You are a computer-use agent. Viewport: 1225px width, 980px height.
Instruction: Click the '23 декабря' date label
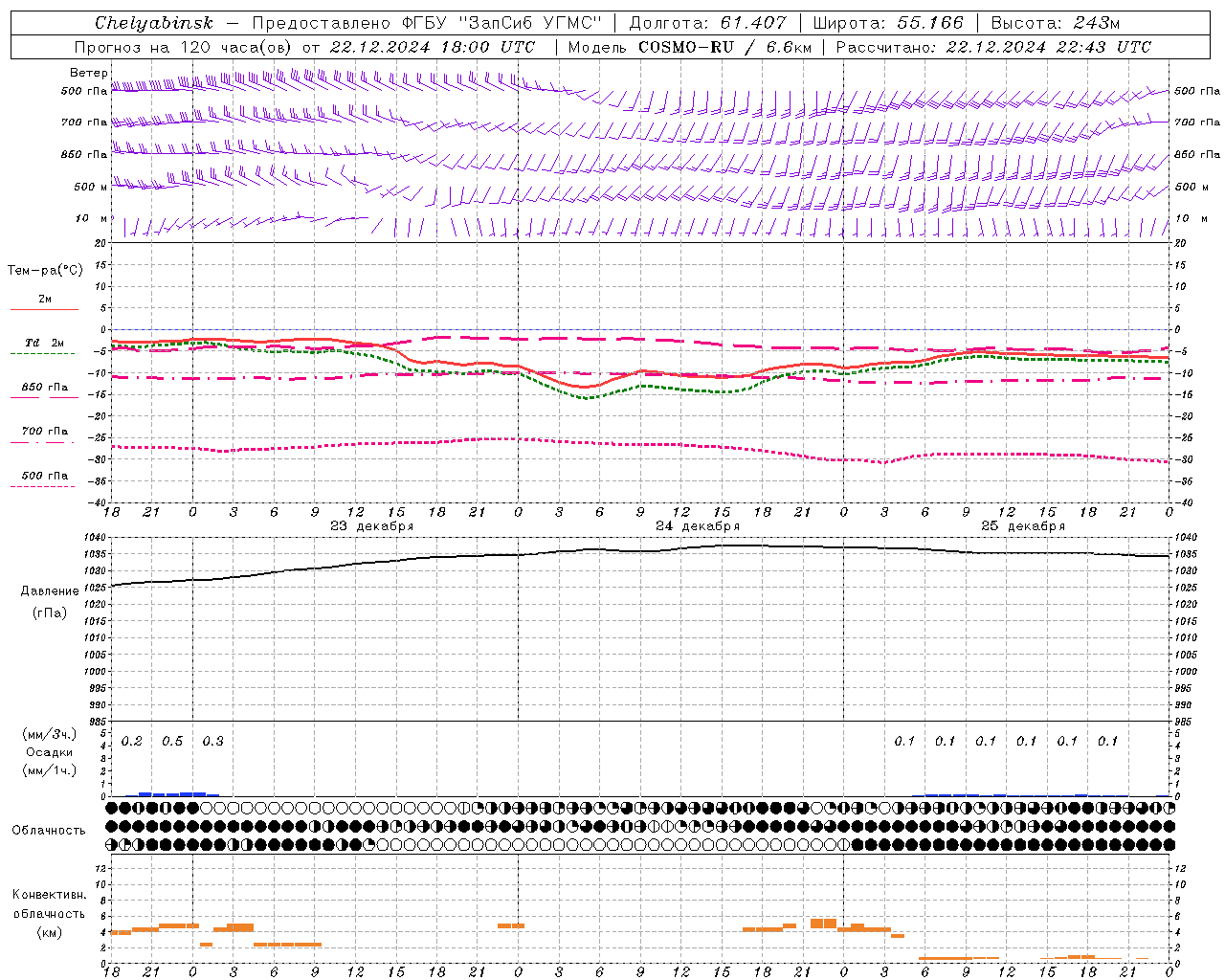point(371,526)
